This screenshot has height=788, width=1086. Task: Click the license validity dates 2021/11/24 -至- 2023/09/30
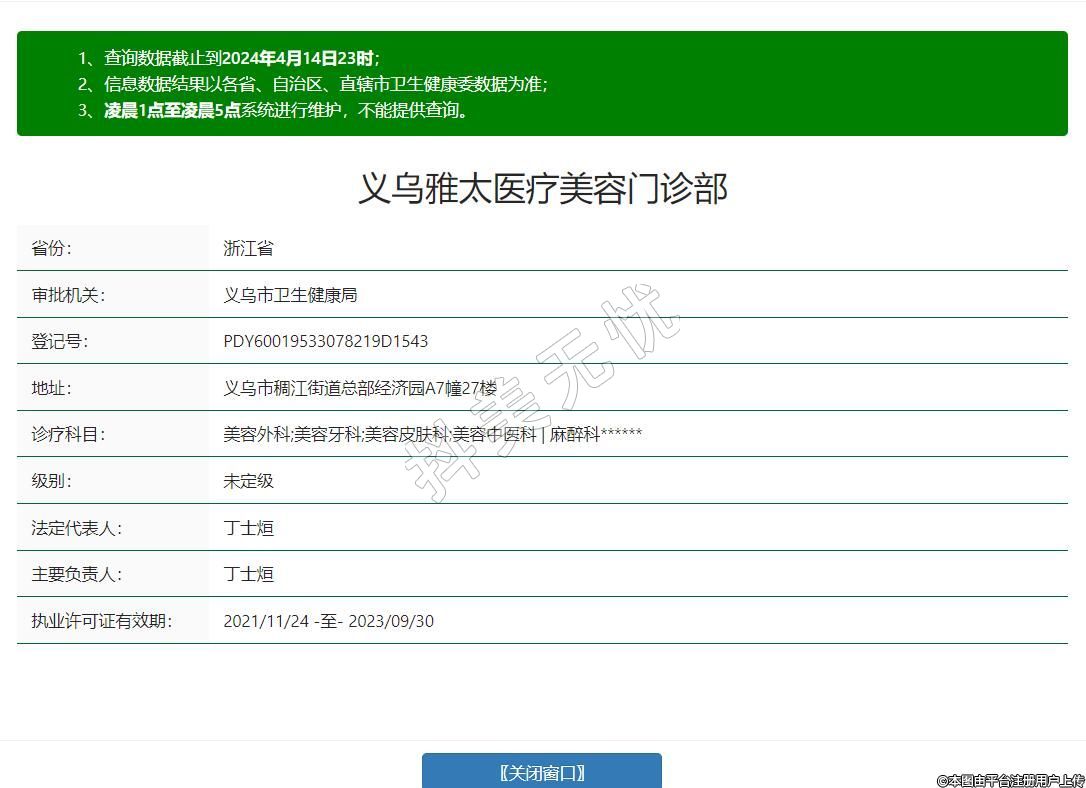click(x=328, y=621)
